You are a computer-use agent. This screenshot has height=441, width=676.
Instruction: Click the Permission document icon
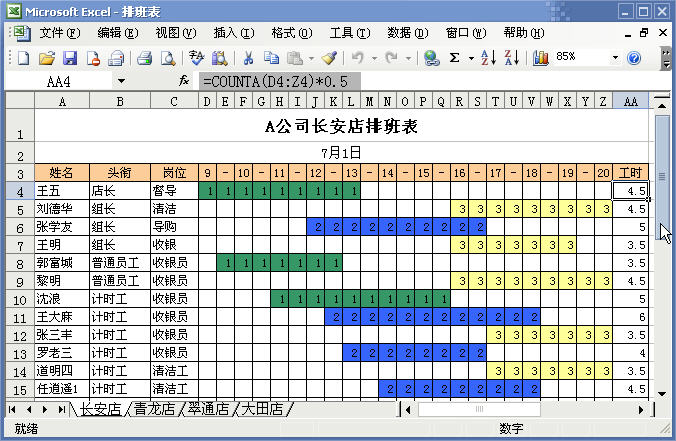pyautogui.click(x=93, y=58)
